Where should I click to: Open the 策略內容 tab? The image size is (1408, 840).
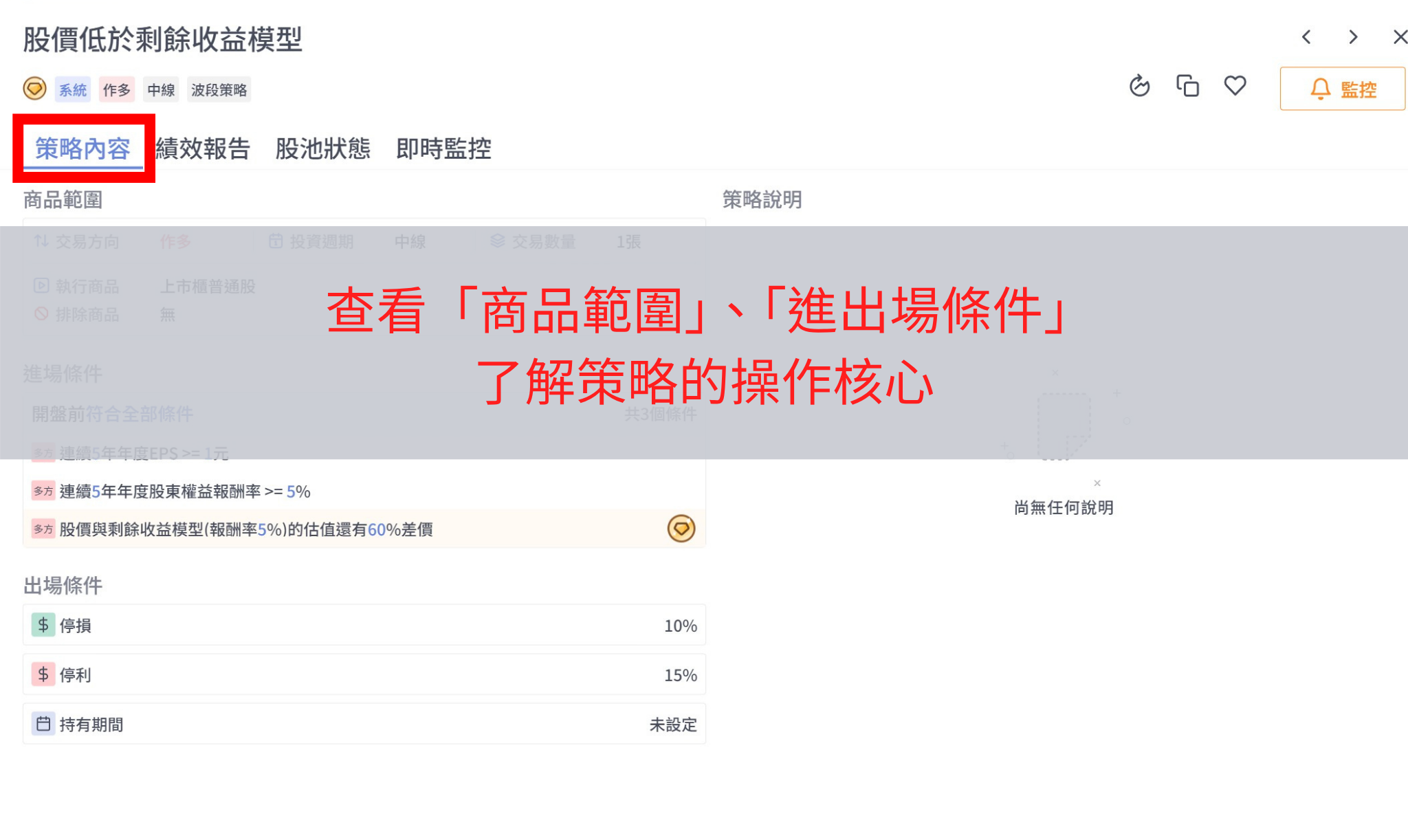coord(82,148)
